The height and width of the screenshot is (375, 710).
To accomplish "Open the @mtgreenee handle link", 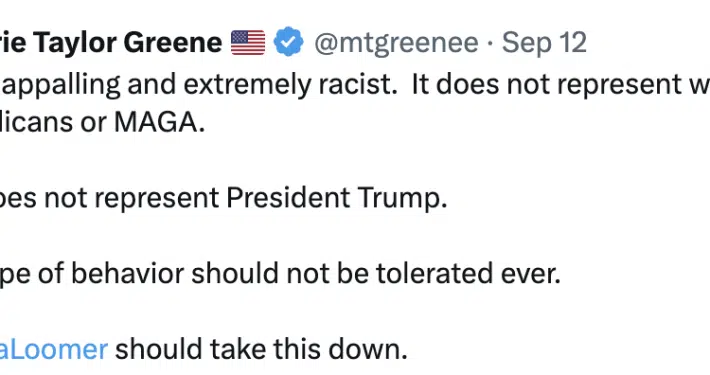I will tap(396, 43).
